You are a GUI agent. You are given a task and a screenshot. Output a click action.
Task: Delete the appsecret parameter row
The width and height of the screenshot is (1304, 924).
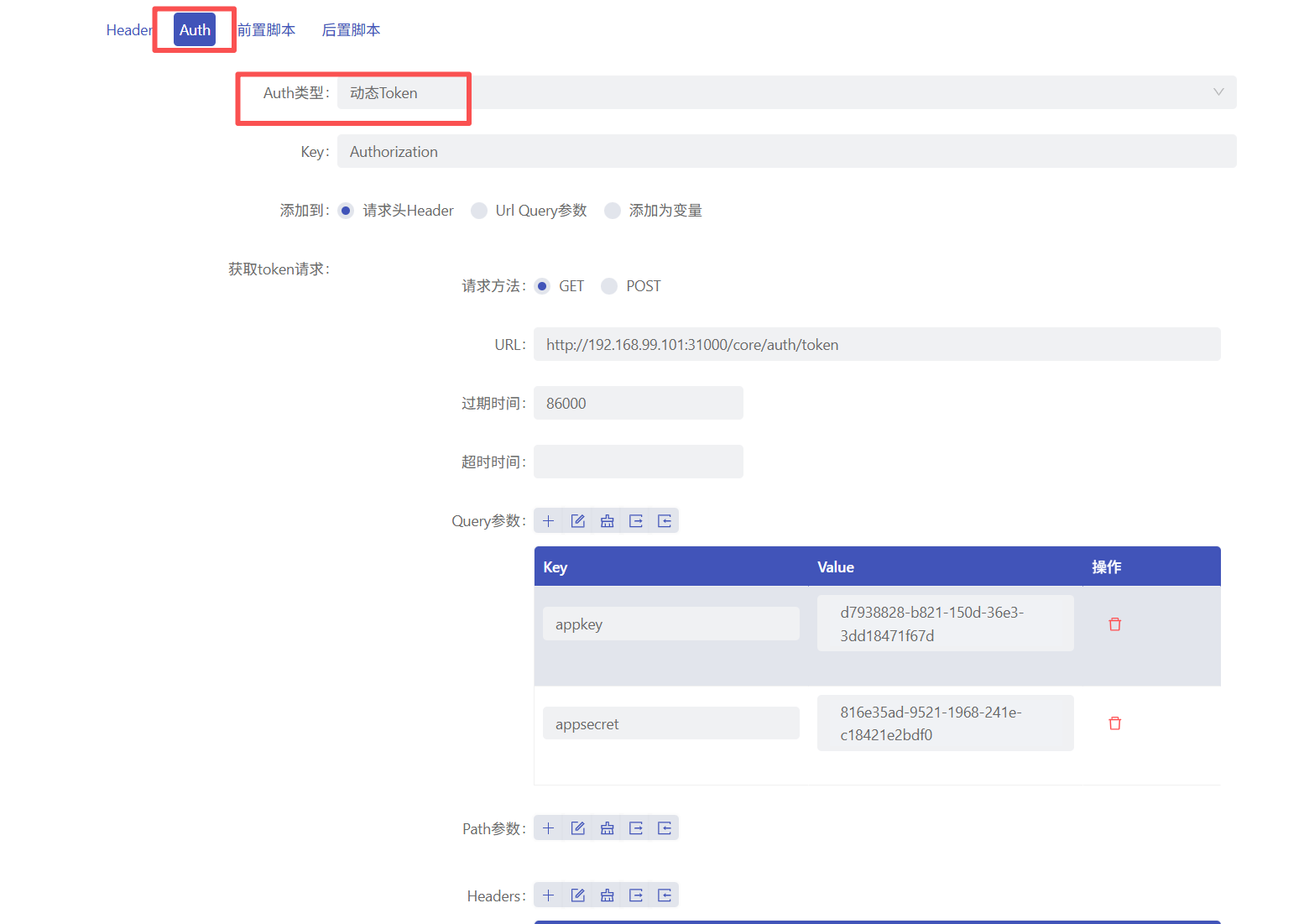coord(1114,723)
